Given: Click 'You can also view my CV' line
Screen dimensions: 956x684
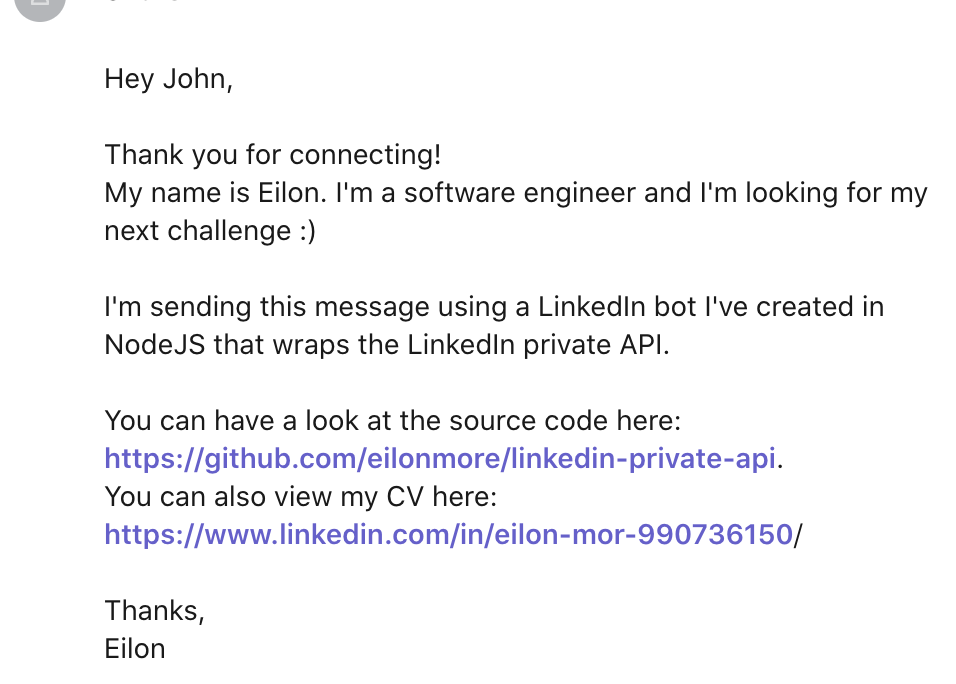Looking at the screenshot, I should pyautogui.click(x=301, y=497).
